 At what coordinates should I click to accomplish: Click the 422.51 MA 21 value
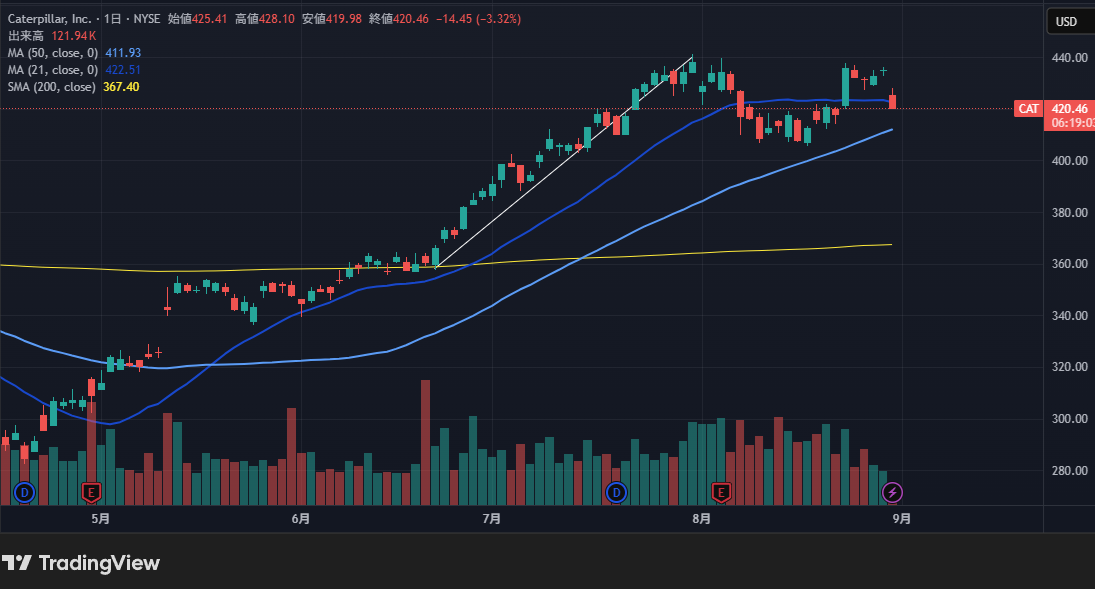point(123,70)
